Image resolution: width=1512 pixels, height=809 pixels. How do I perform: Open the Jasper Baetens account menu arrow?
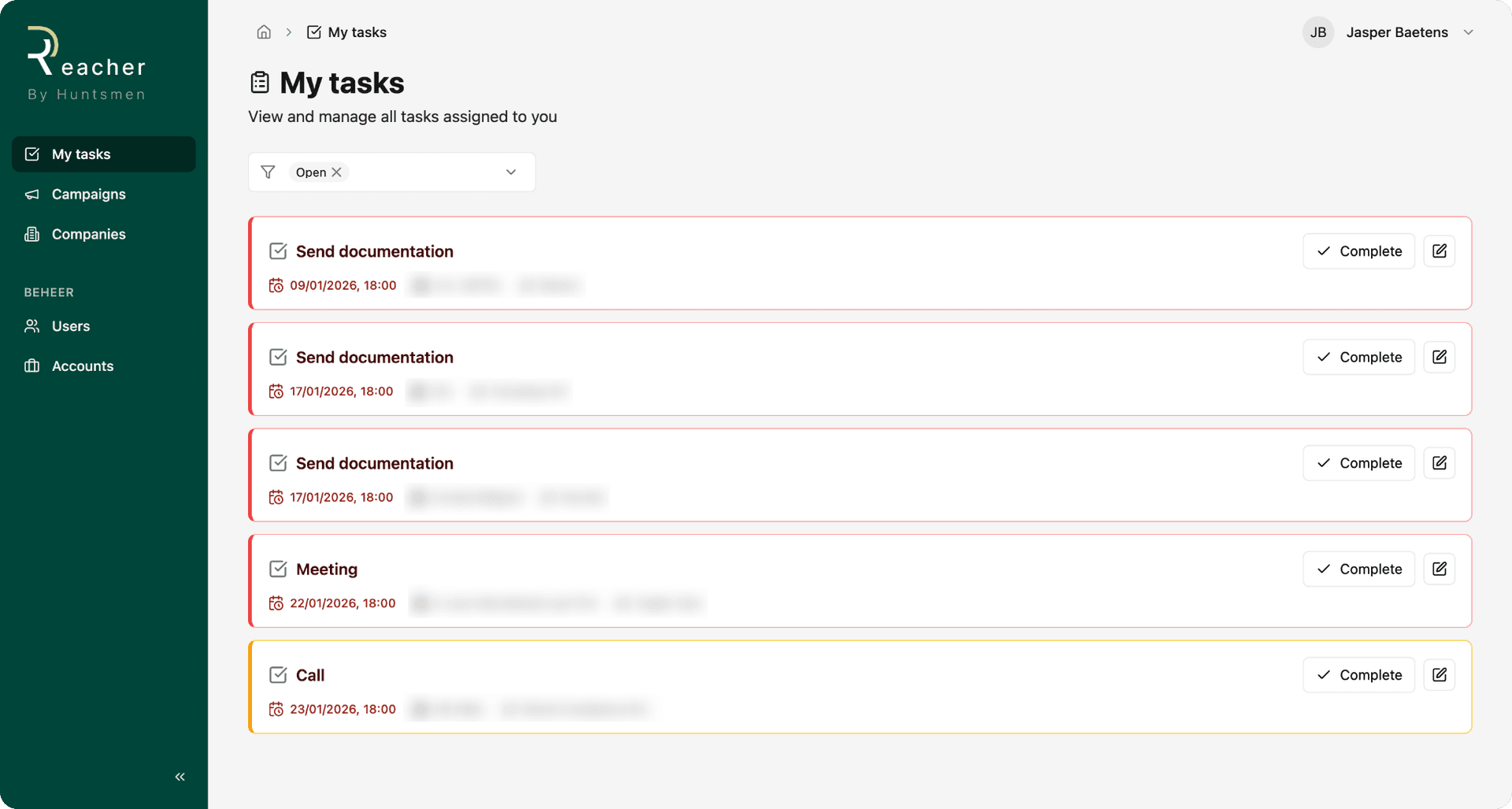[1468, 32]
